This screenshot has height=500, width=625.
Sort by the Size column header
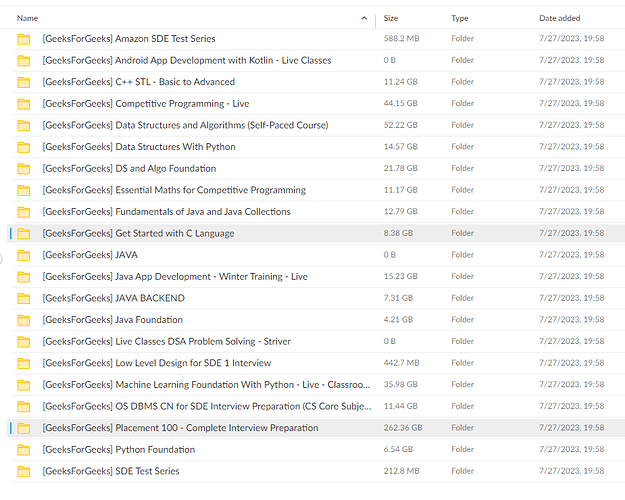391,18
